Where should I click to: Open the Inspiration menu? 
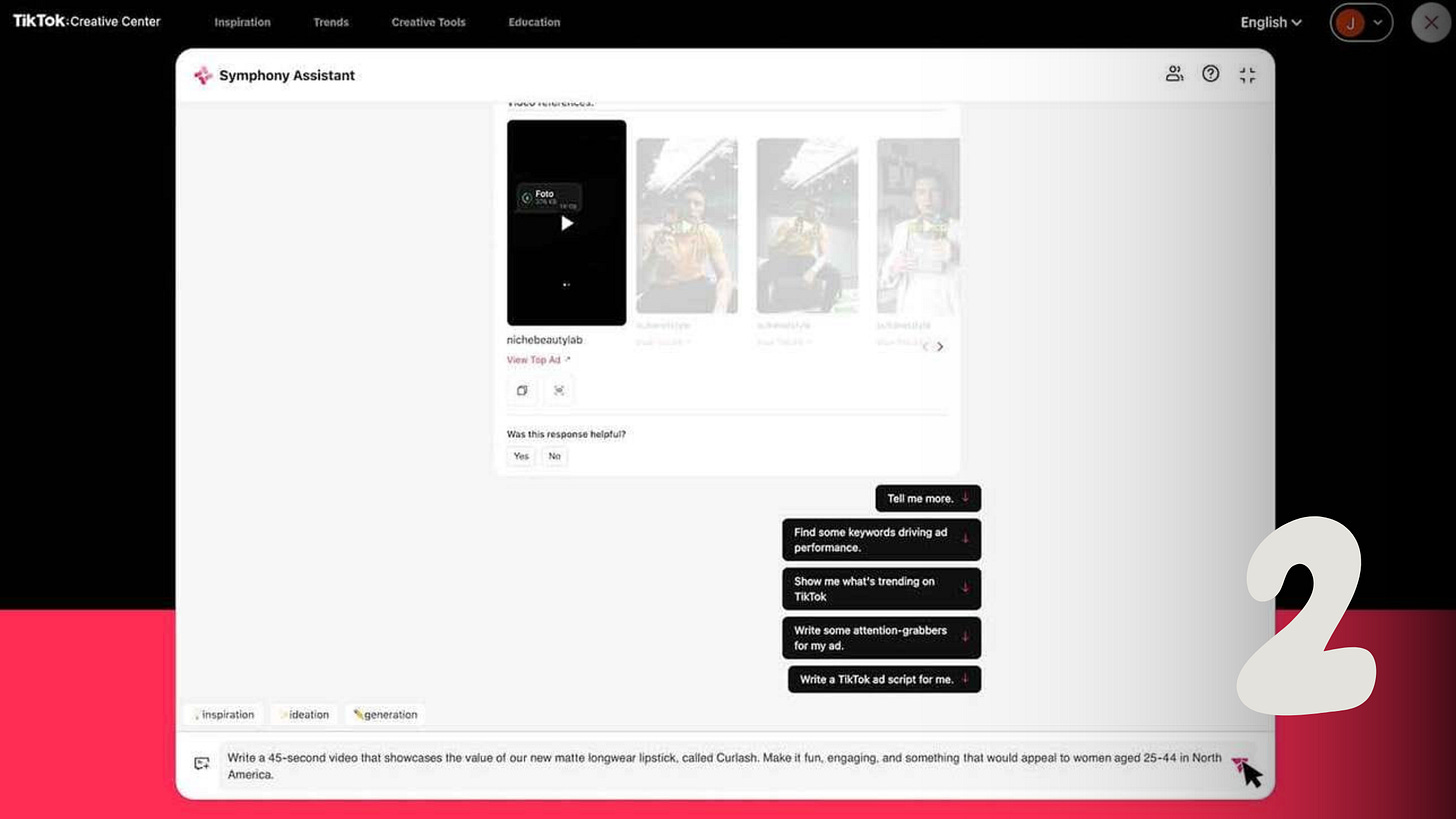(242, 22)
